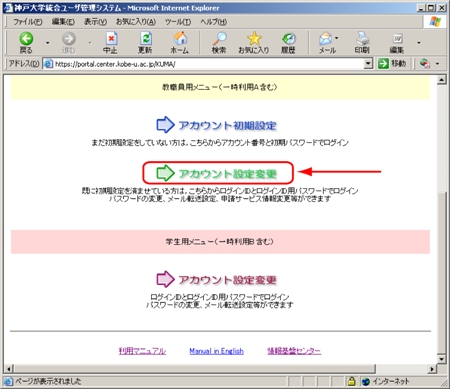The image size is (450, 389).
Task: Click the Edit (編集) toolbar icon
Action: tap(397, 39)
